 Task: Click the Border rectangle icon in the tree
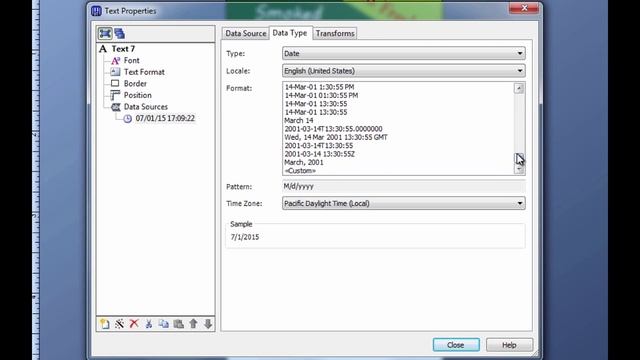115,83
